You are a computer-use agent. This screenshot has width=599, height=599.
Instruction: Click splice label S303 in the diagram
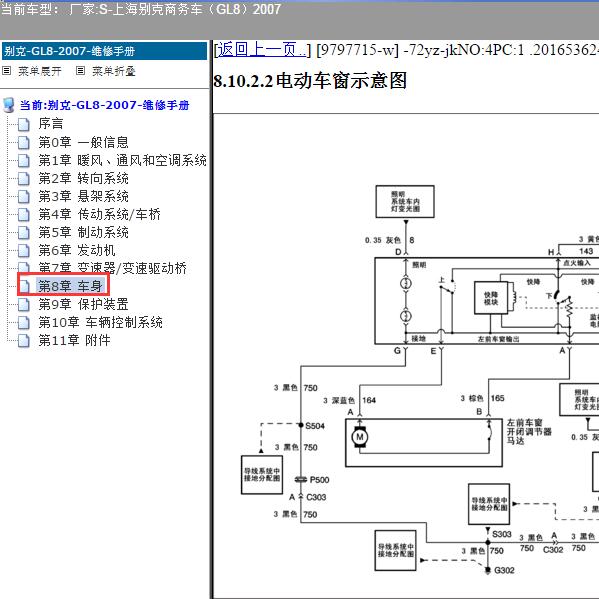tap(502, 534)
